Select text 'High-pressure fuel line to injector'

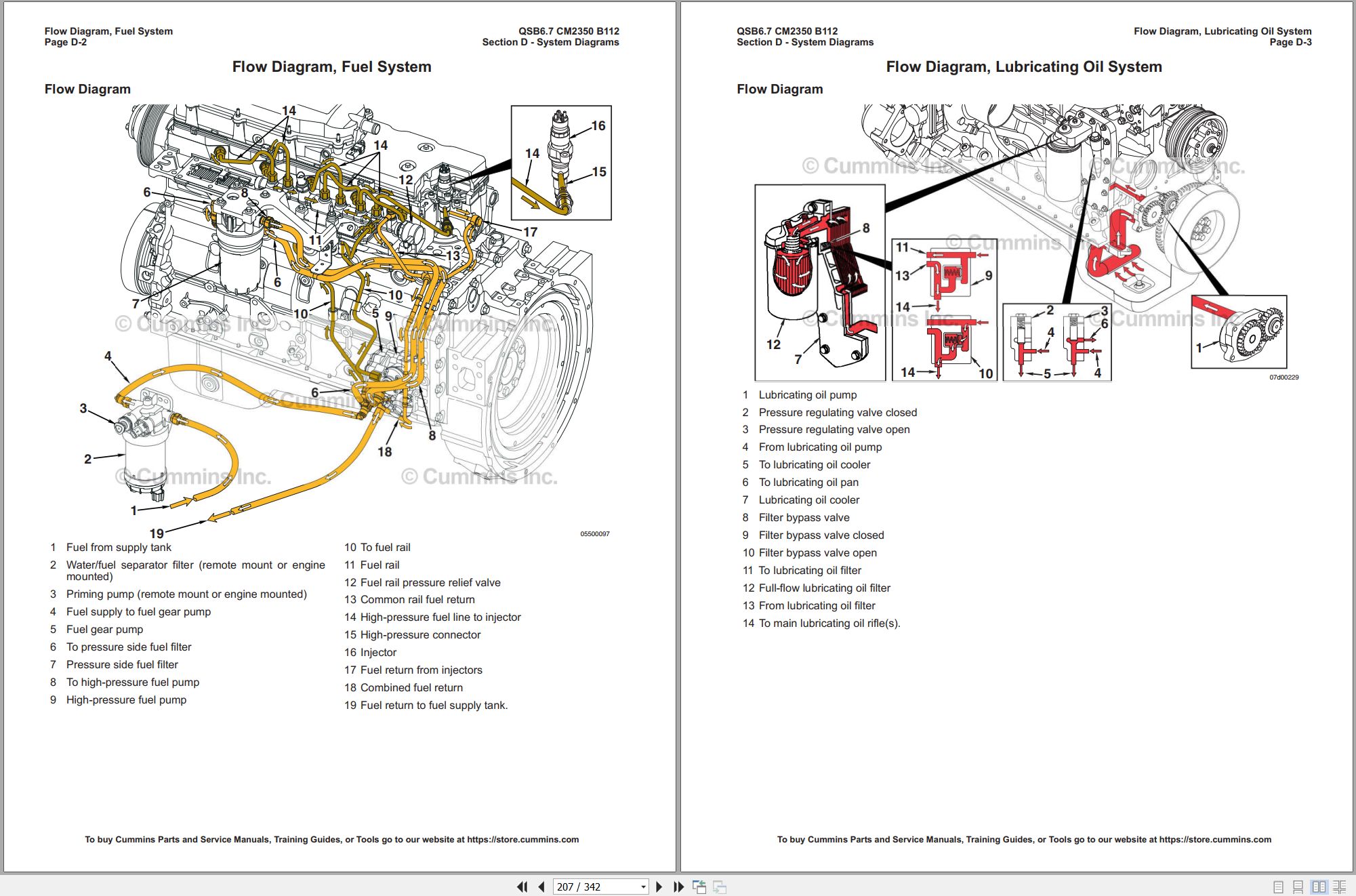pos(440,617)
